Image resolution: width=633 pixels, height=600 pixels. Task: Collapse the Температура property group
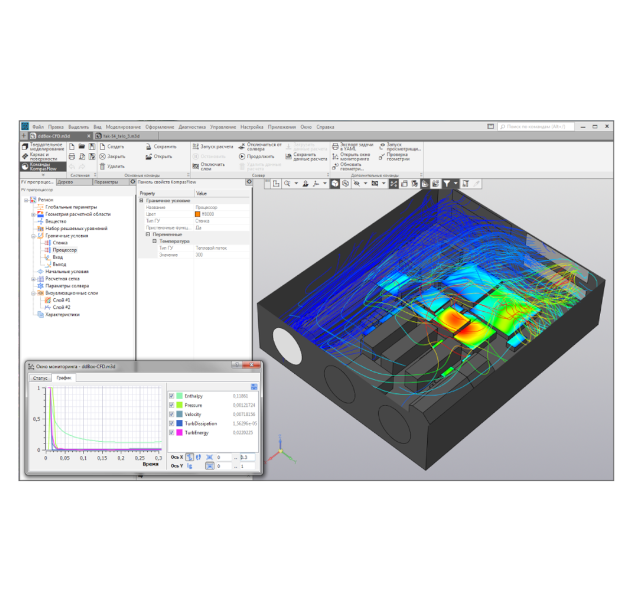(154, 241)
